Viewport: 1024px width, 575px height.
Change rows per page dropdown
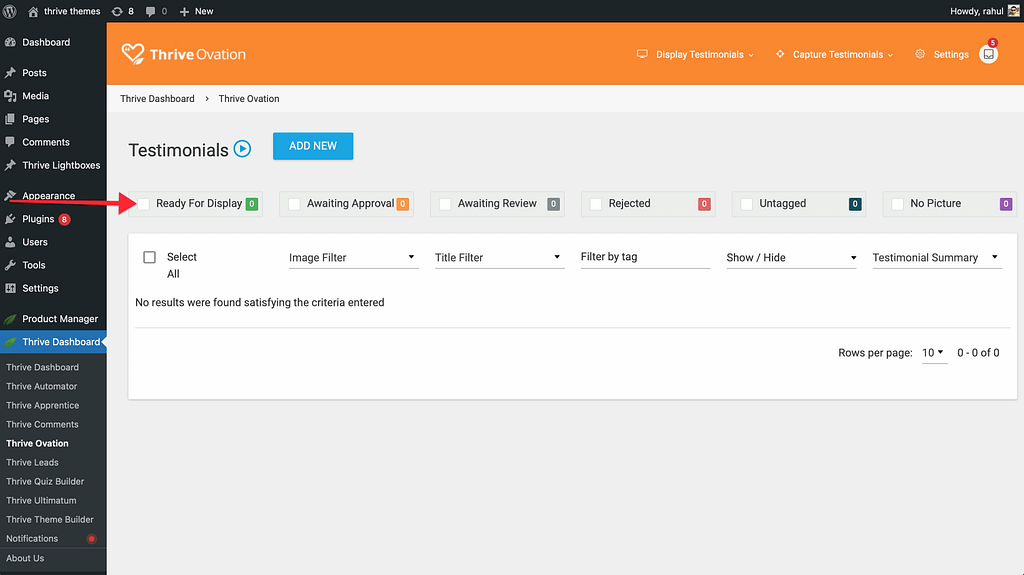tap(933, 353)
